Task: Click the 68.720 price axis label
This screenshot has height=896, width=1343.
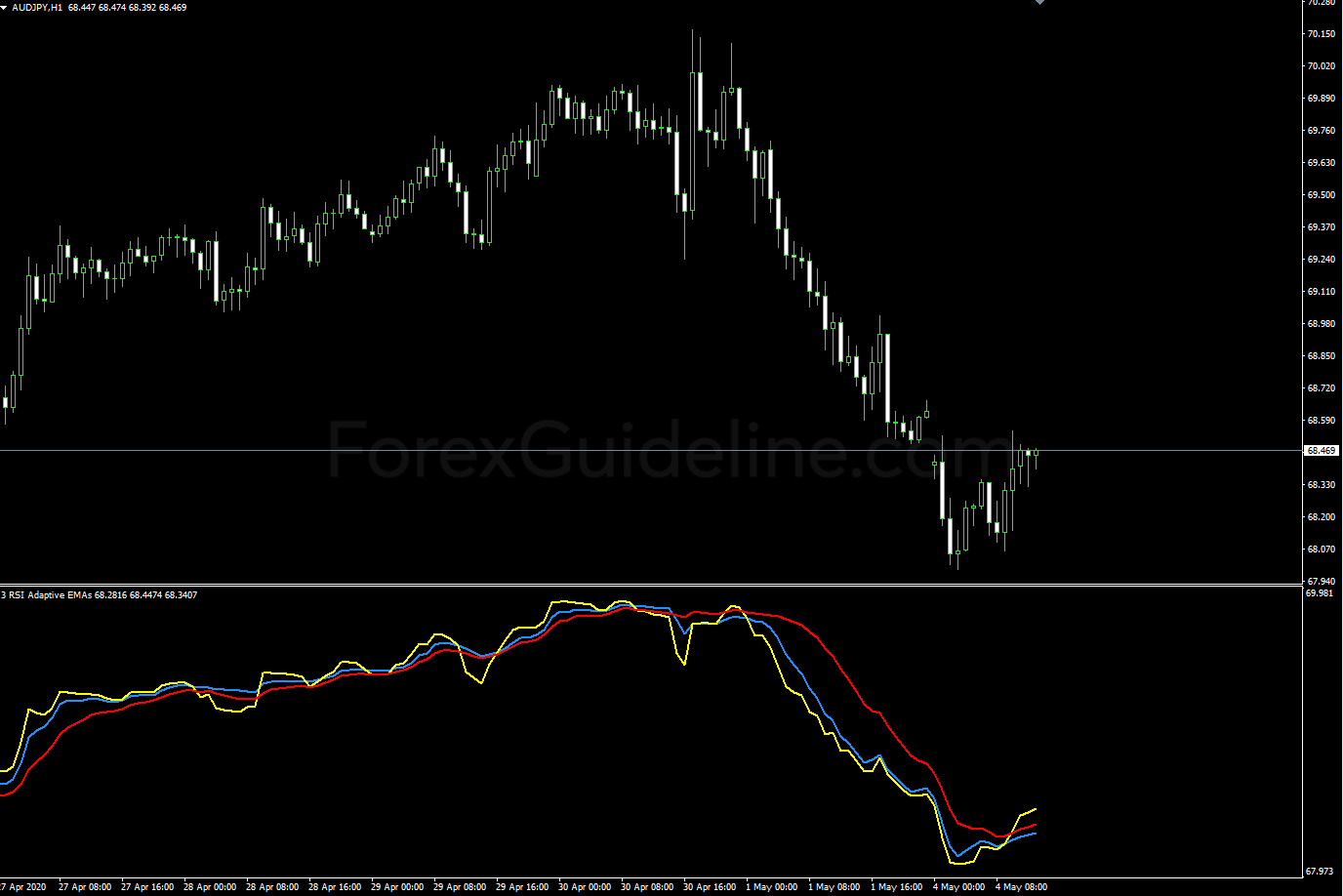Action: tap(1322, 388)
